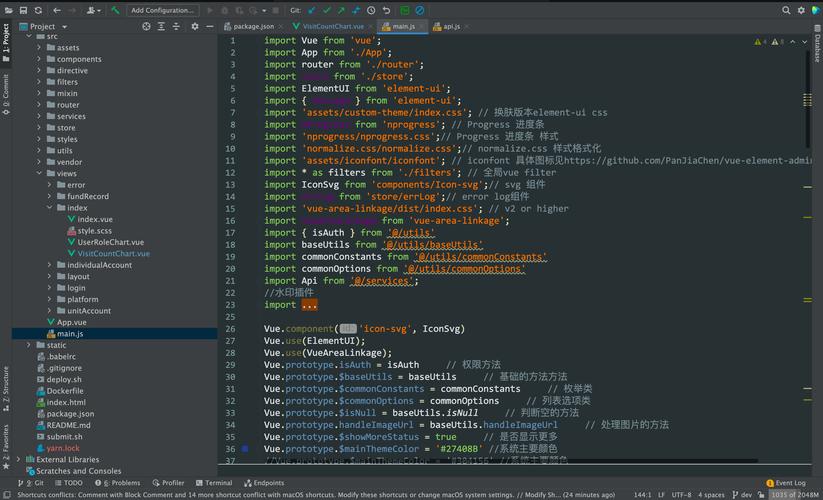The height and width of the screenshot is (500, 823).
Task: Click the build hammer icon in toolbar
Action: (116, 10)
